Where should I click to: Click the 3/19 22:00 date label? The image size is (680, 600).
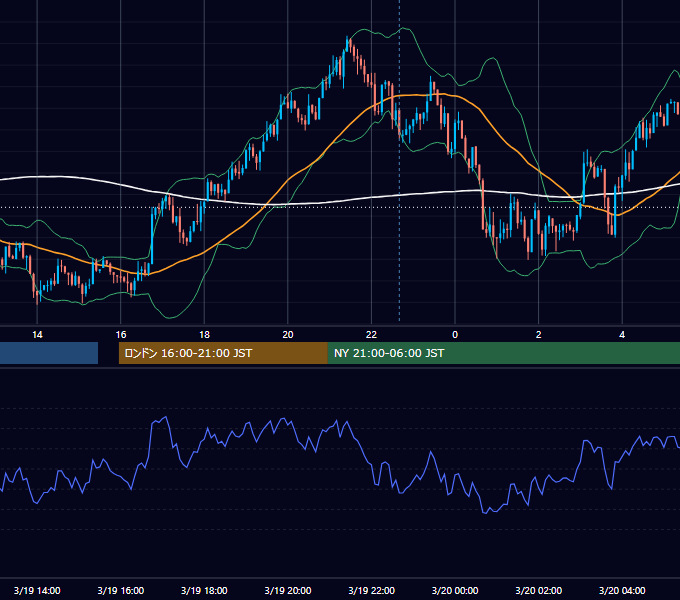tap(372, 590)
